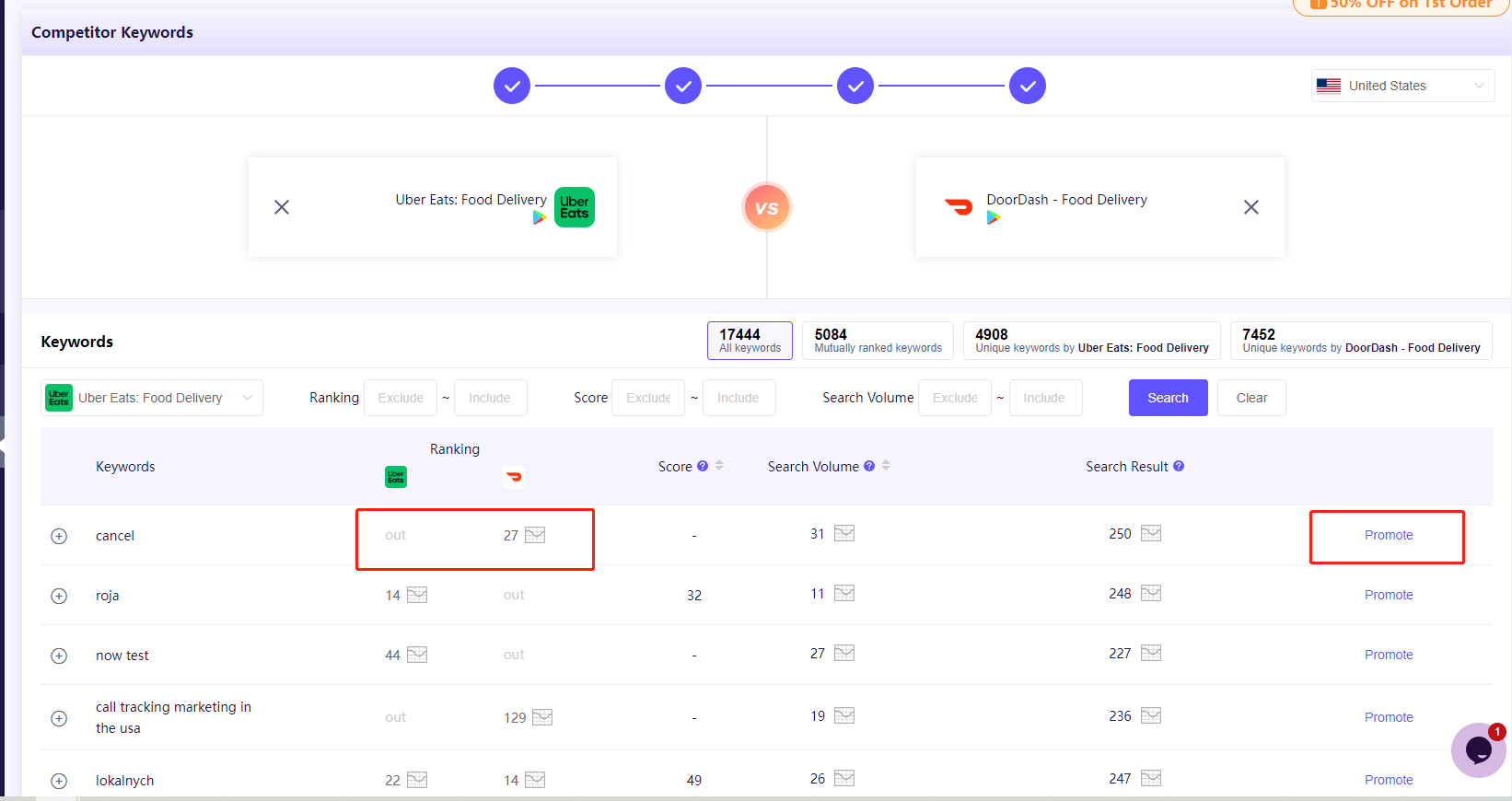This screenshot has height=801, width=1512.
Task: Expand the now test keyword row
Action: tap(59, 656)
